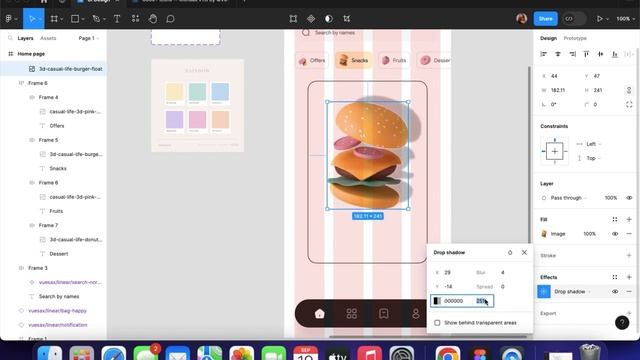Click the shadow Blur value field

[x=502, y=272]
